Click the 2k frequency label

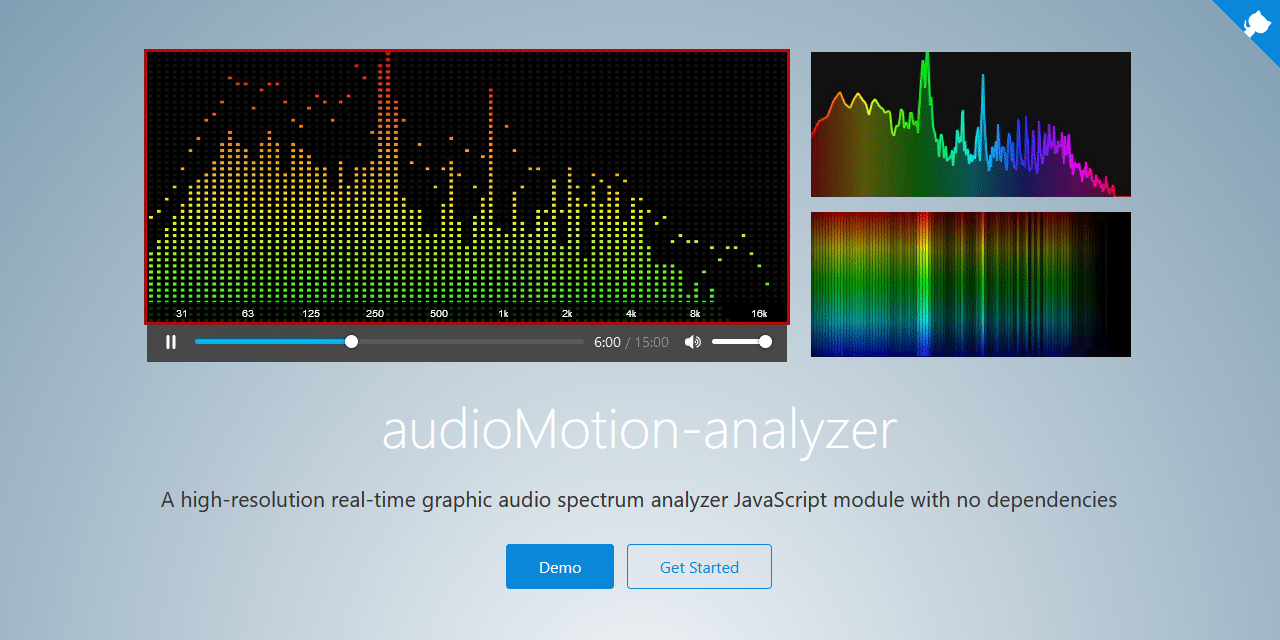click(567, 314)
